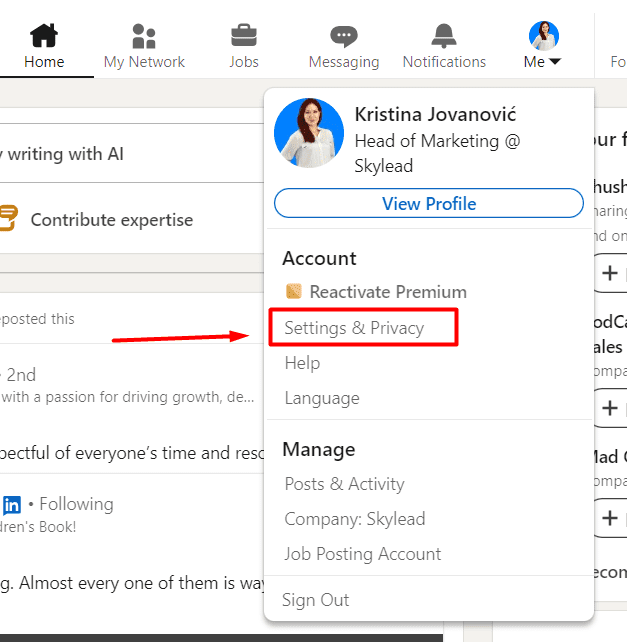Open Posts & Activity
This screenshot has width=627, height=642.
coord(344,484)
